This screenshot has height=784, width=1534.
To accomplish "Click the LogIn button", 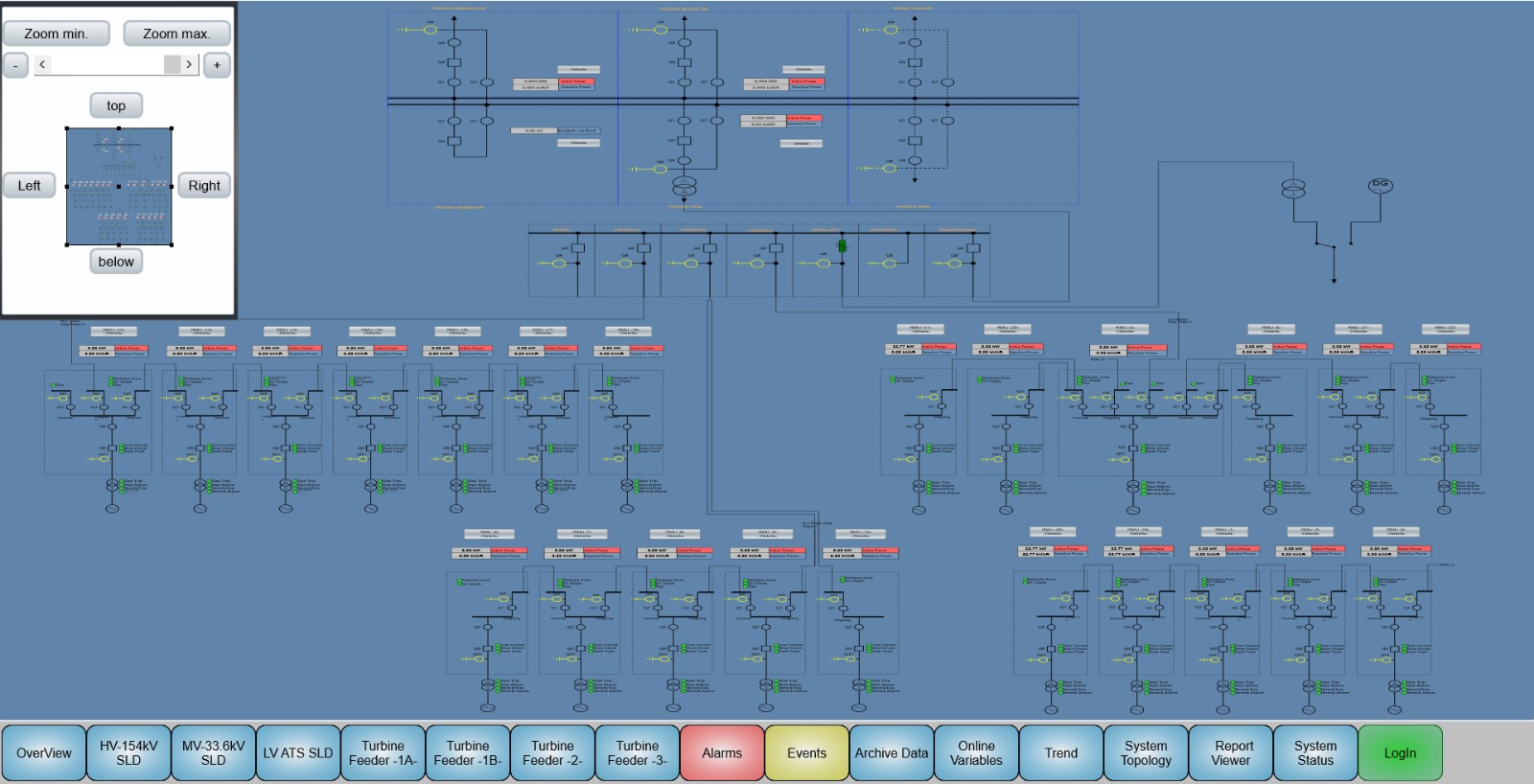I will coord(1400,753).
